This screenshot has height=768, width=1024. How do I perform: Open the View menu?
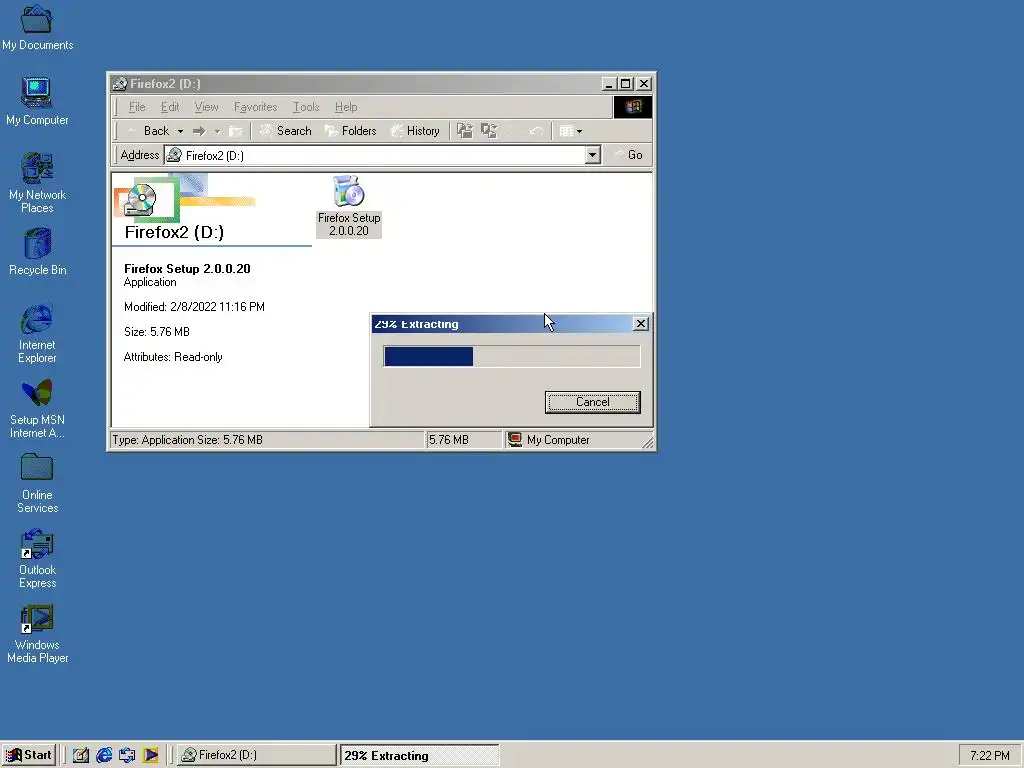tap(206, 107)
